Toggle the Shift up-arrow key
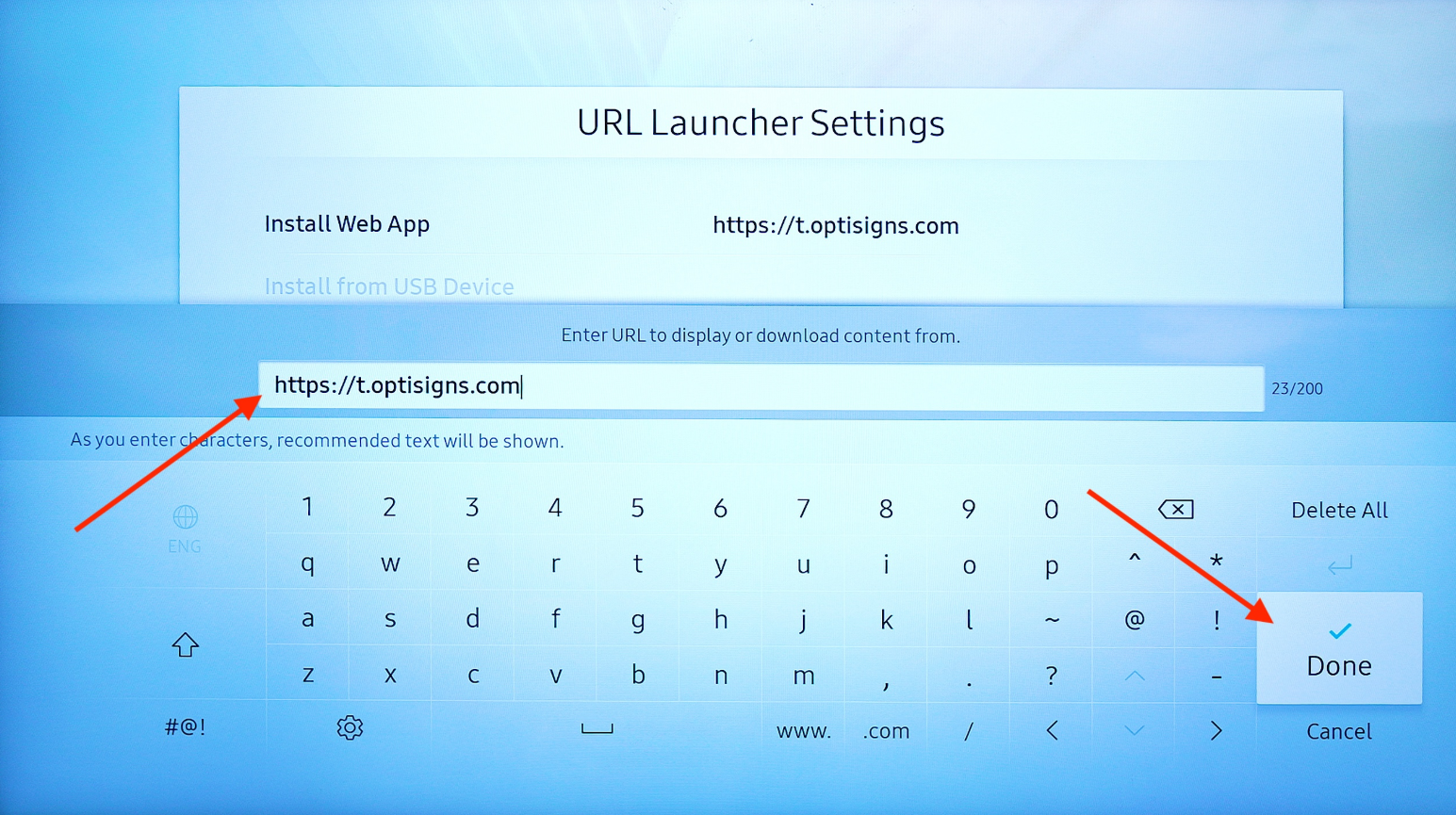The image size is (1456, 815). point(185,644)
